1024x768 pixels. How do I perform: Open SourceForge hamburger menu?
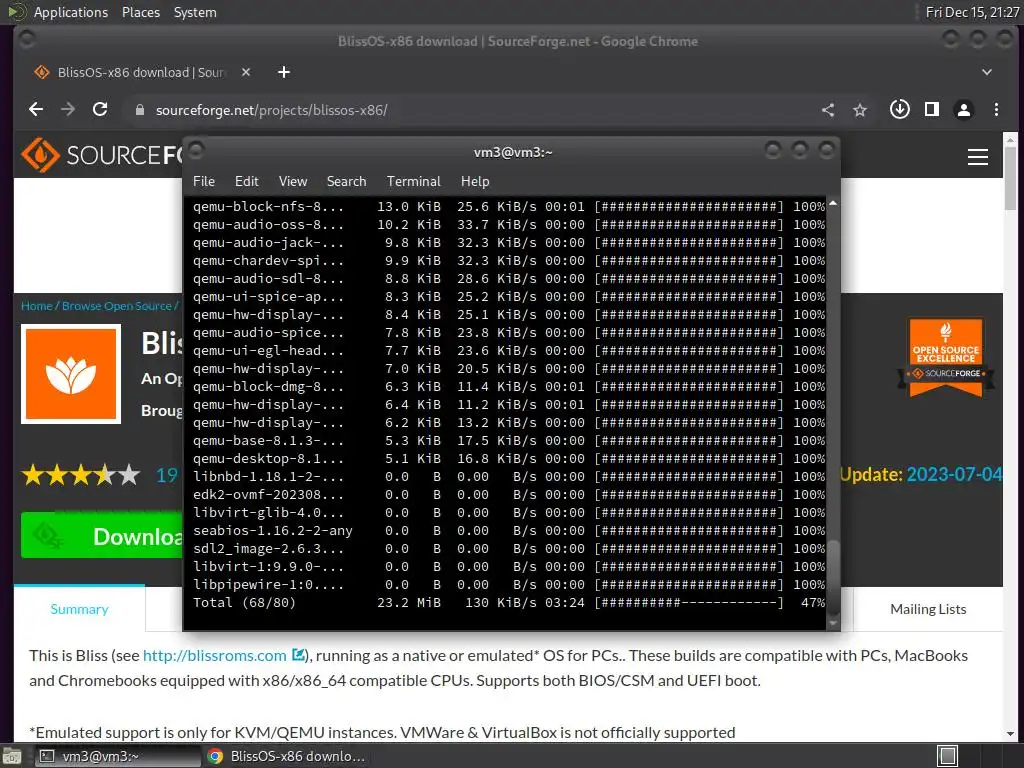click(x=978, y=157)
